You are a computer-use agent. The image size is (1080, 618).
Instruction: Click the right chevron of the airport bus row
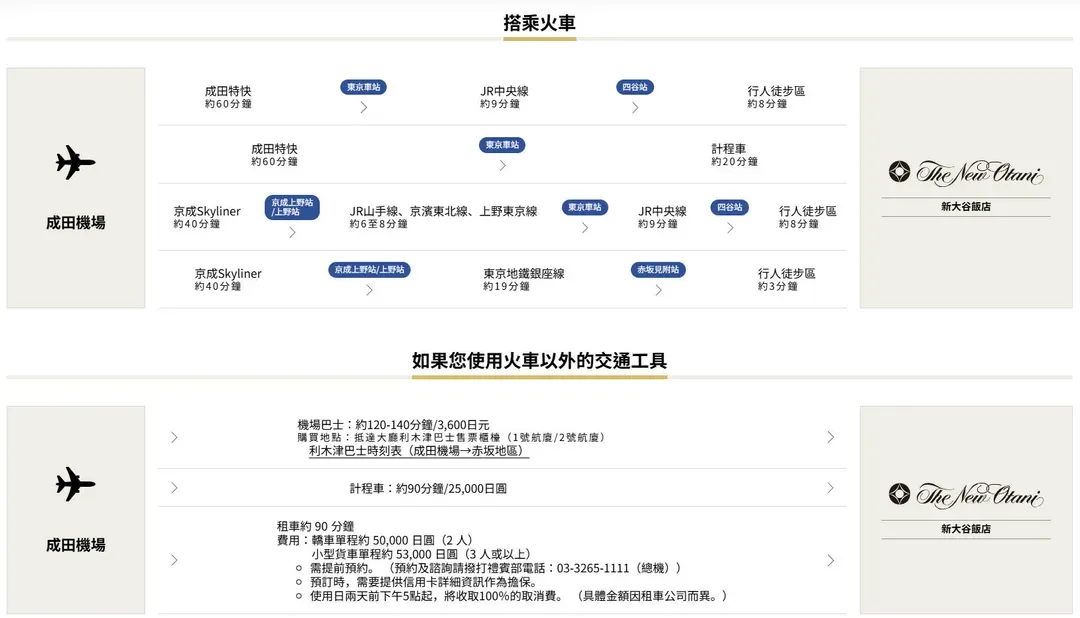pos(830,437)
